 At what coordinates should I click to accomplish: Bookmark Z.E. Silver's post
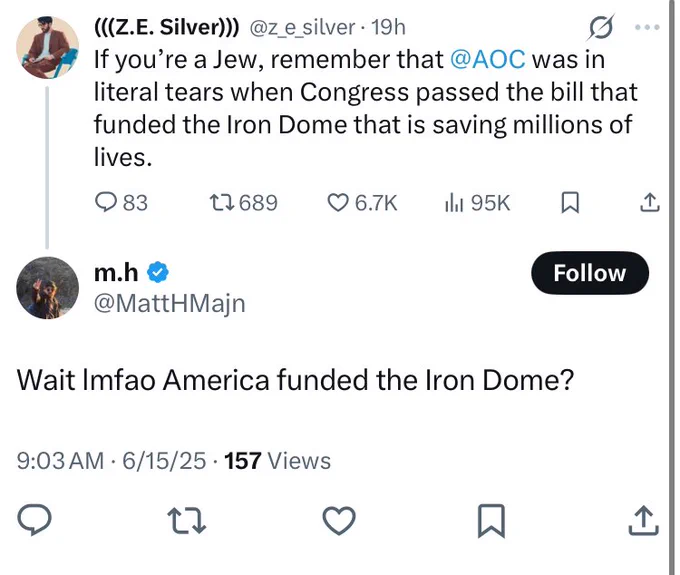[x=570, y=203]
